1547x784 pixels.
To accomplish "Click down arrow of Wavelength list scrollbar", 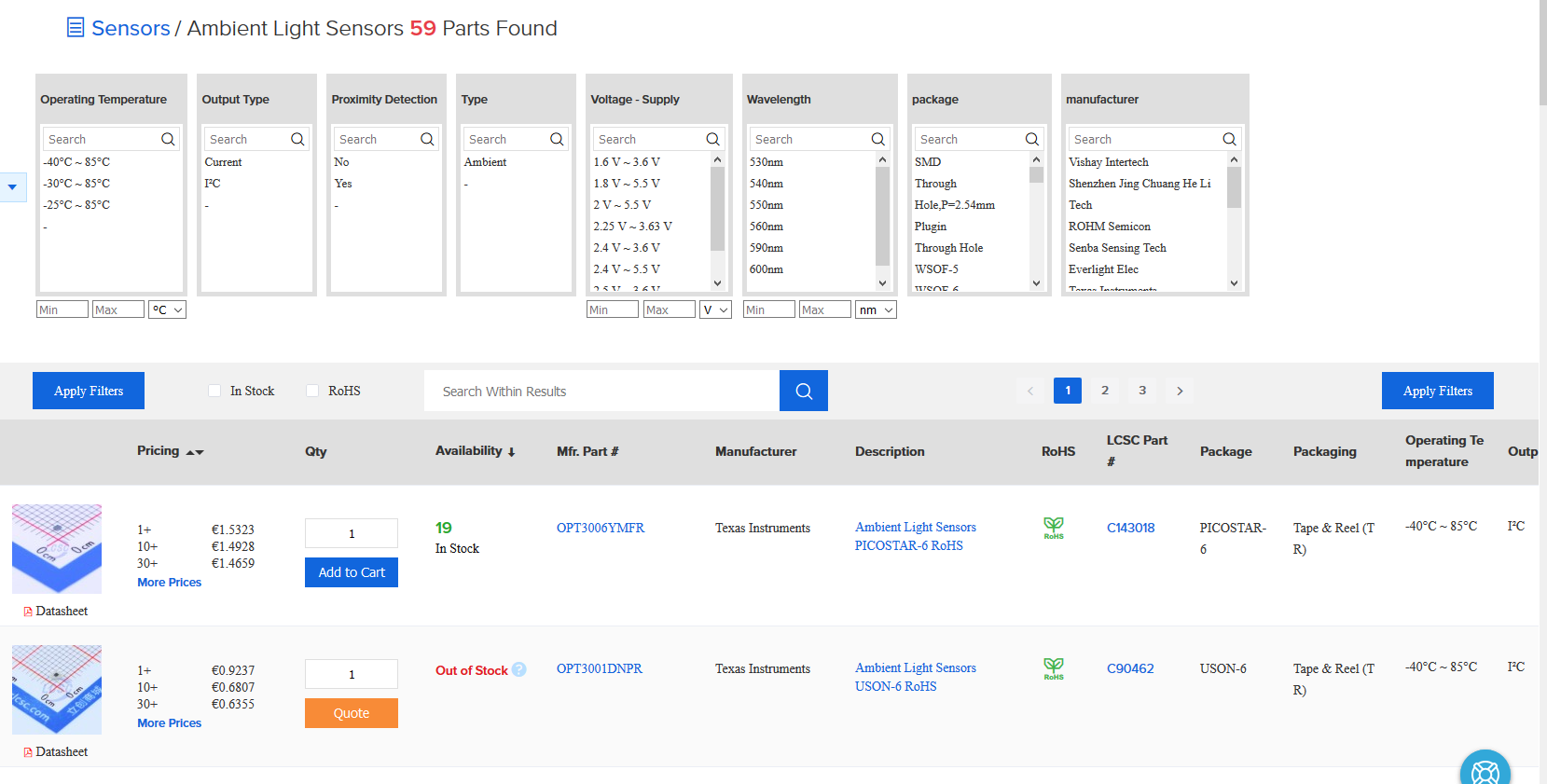I will pos(882,282).
